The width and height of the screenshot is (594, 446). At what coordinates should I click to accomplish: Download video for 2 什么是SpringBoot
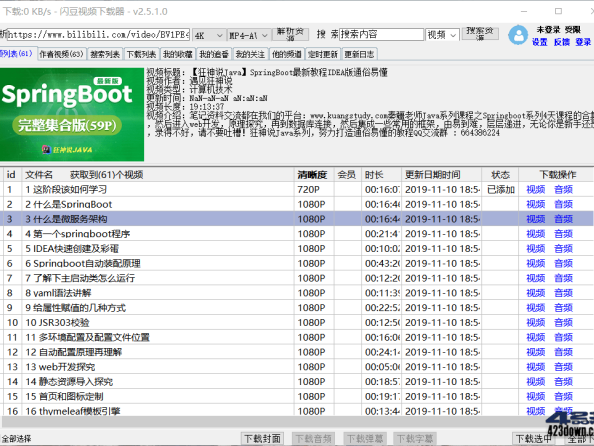click(x=536, y=204)
